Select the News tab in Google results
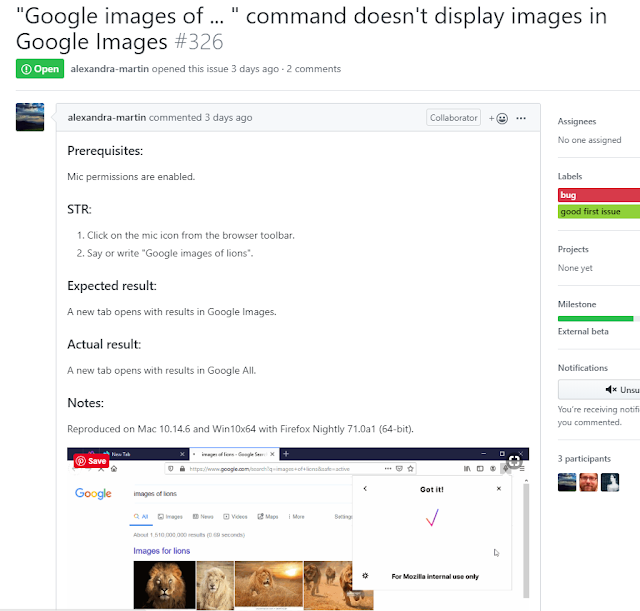 (203, 517)
